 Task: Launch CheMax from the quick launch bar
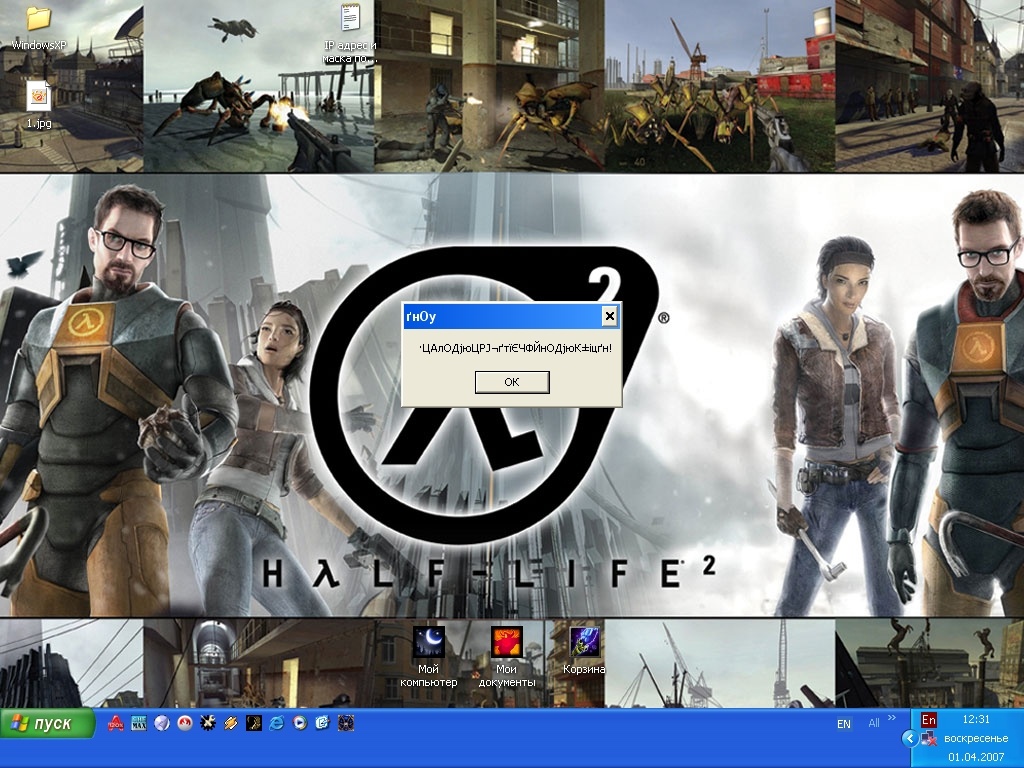pyautogui.click(x=139, y=723)
